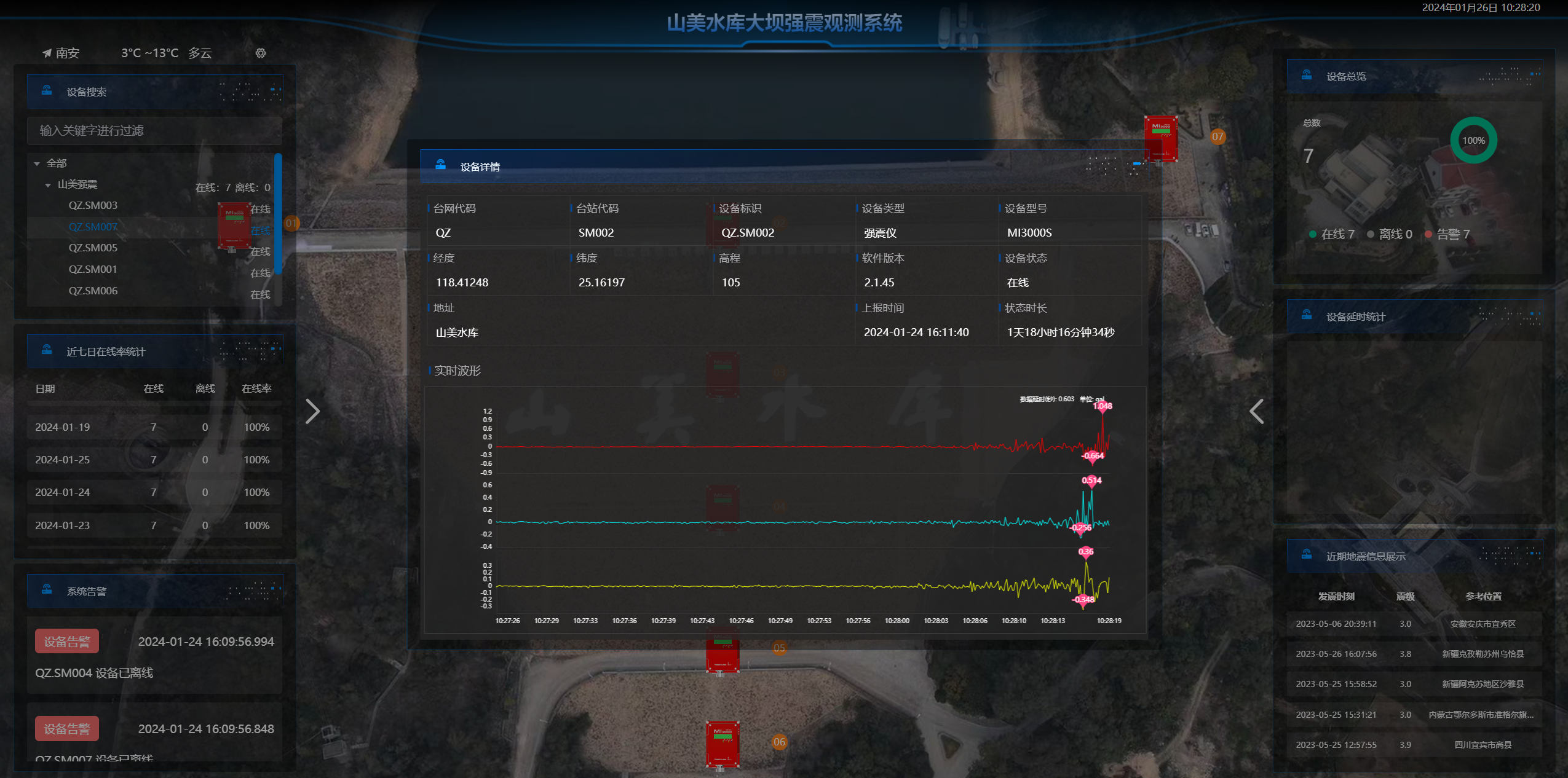Click the location arrow icon next to 南安
Image resolution: width=1568 pixels, height=778 pixels.
[47, 53]
